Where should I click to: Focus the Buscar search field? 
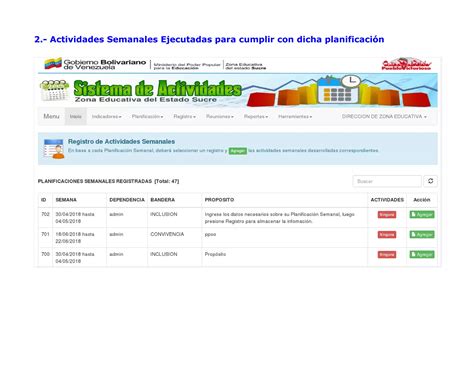coord(387,181)
